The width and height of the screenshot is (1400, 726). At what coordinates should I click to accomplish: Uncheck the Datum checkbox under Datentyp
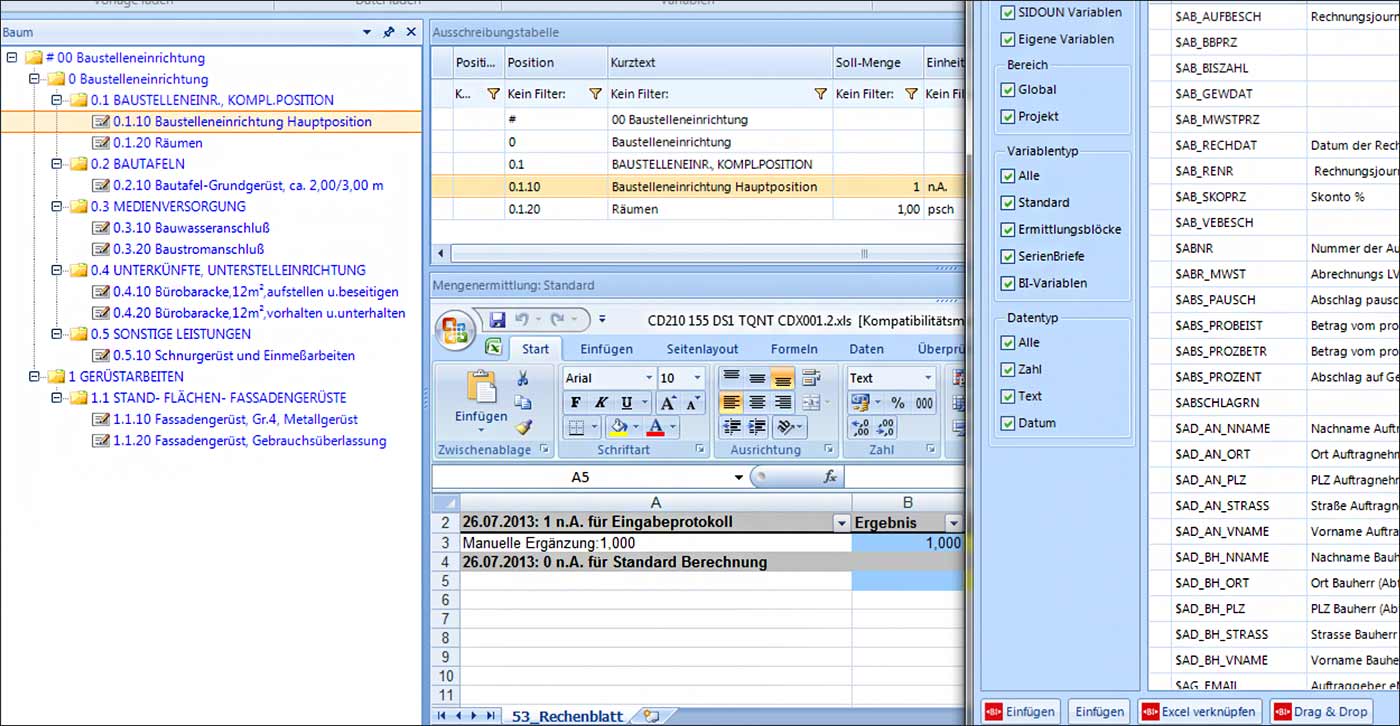tap(1008, 423)
